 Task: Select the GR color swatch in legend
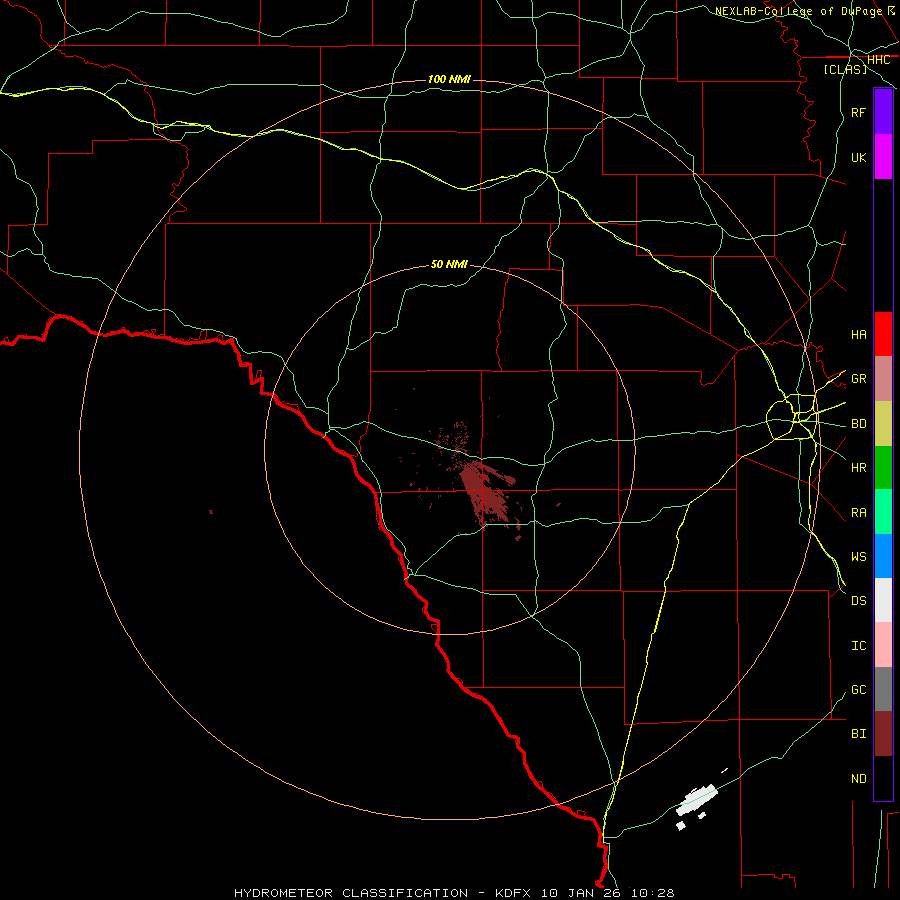883,378
